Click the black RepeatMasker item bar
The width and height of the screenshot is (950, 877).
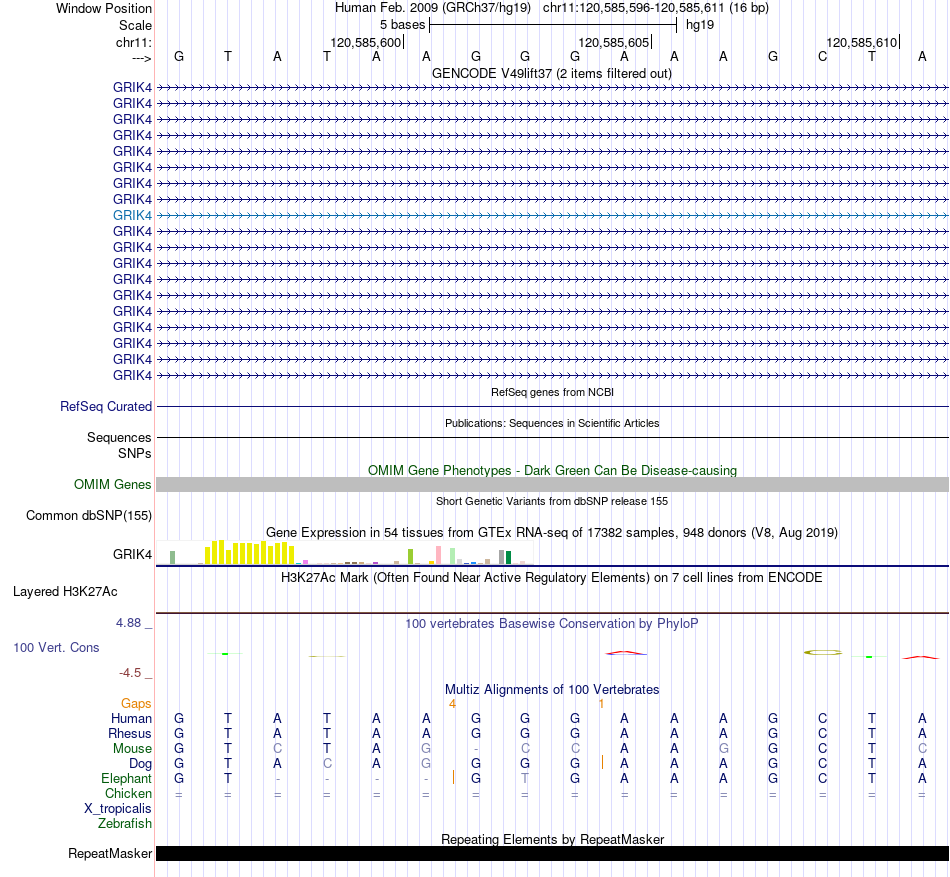point(552,853)
